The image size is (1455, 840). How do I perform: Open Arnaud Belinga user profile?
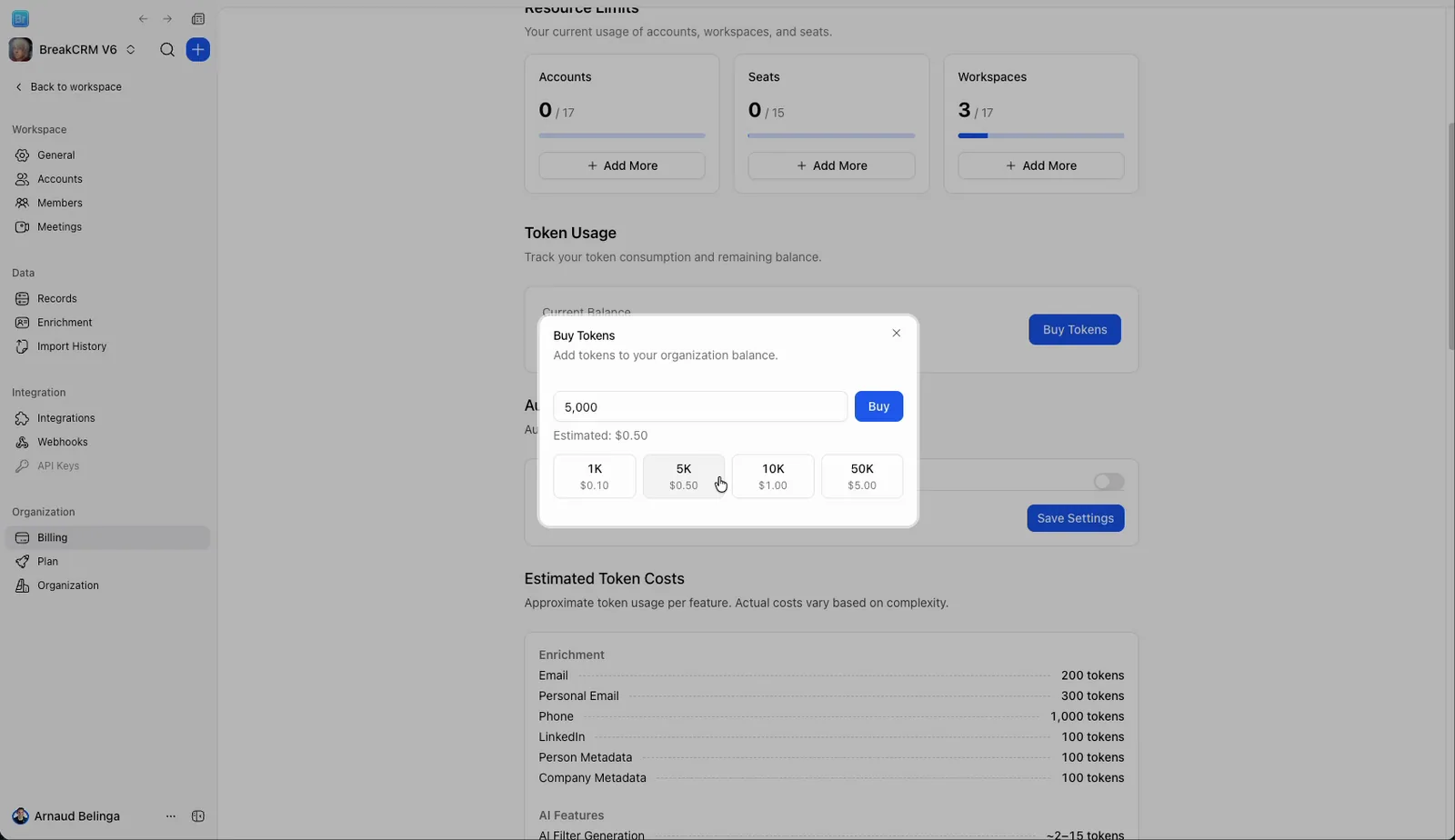[x=66, y=816]
